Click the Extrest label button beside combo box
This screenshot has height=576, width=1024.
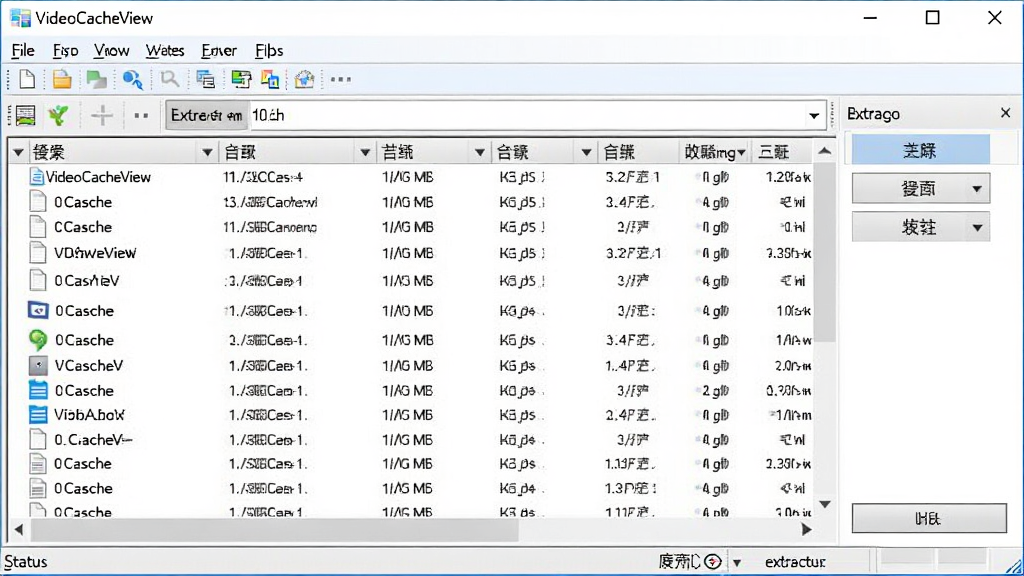pos(207,116)
